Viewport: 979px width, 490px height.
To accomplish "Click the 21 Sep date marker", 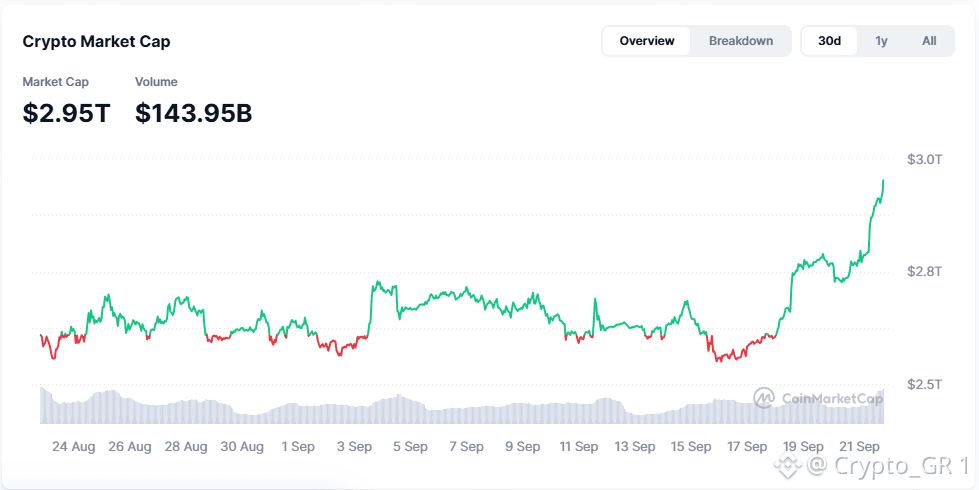I will [860, 447].
